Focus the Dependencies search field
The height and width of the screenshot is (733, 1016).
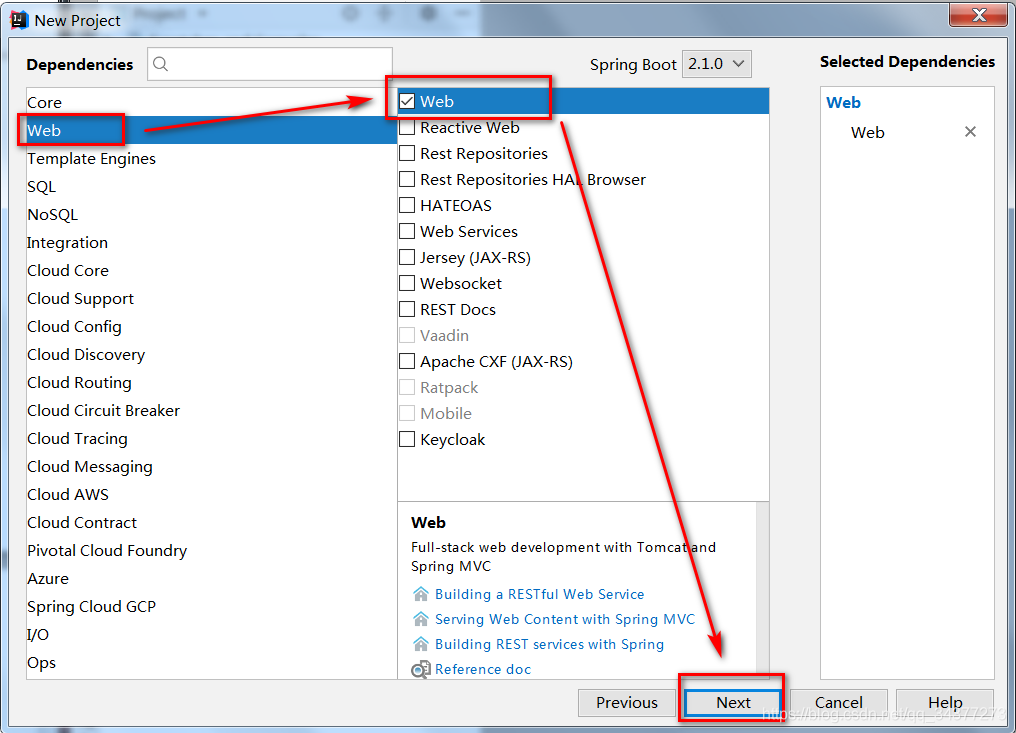pyautogui.click(x=270, y=64)
